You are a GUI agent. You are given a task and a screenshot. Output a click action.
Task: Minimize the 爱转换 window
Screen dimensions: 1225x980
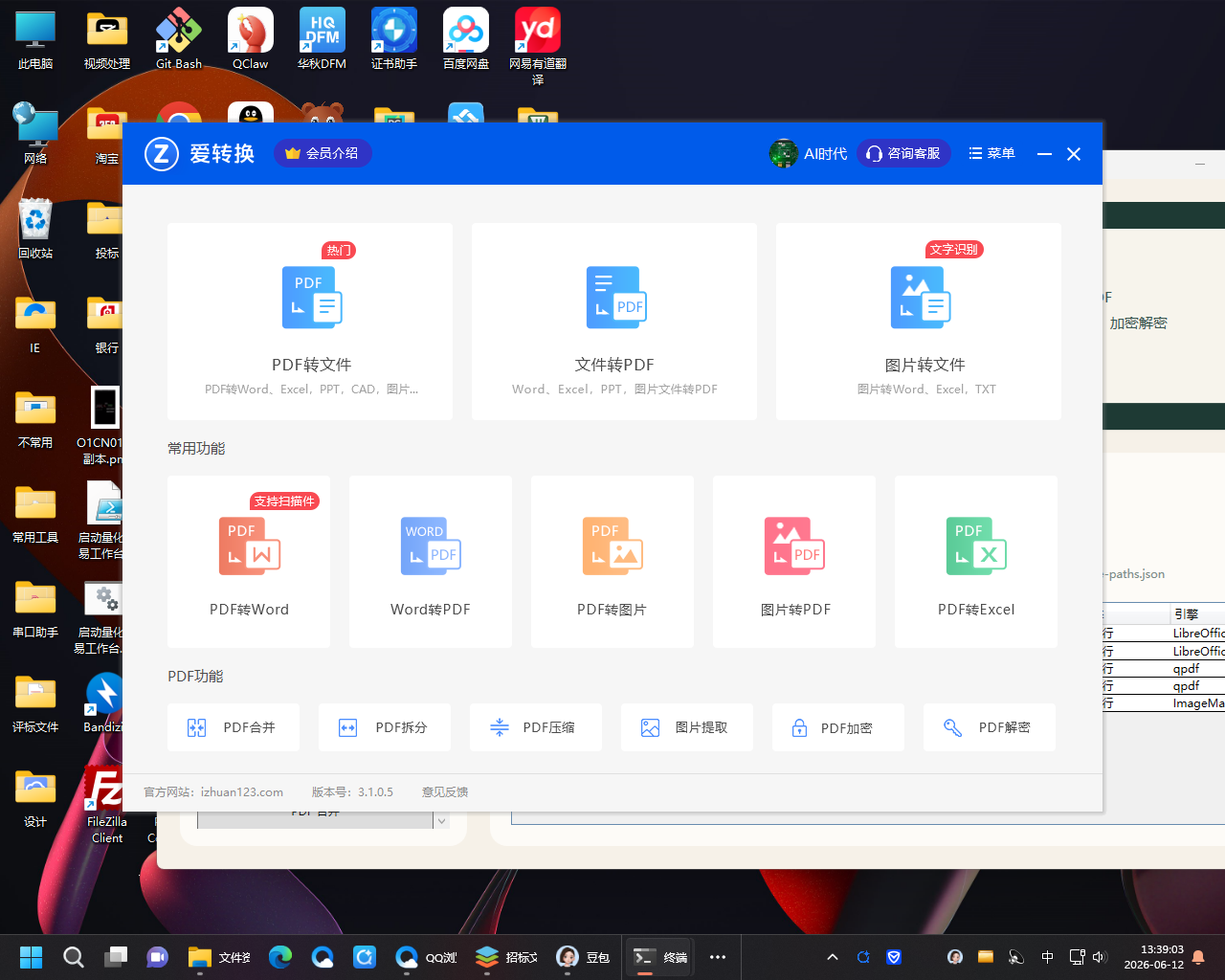coord(1044,154)
